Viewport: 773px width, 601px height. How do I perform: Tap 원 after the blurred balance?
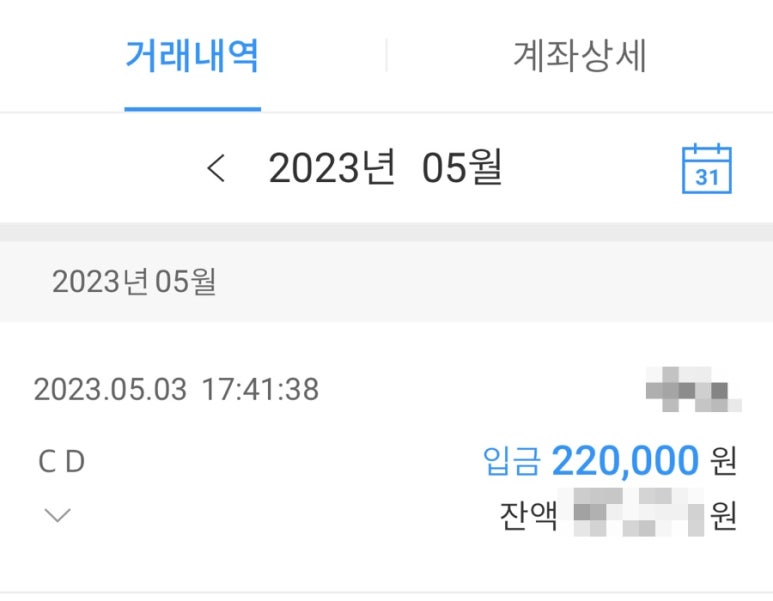[x=723, y=516]
